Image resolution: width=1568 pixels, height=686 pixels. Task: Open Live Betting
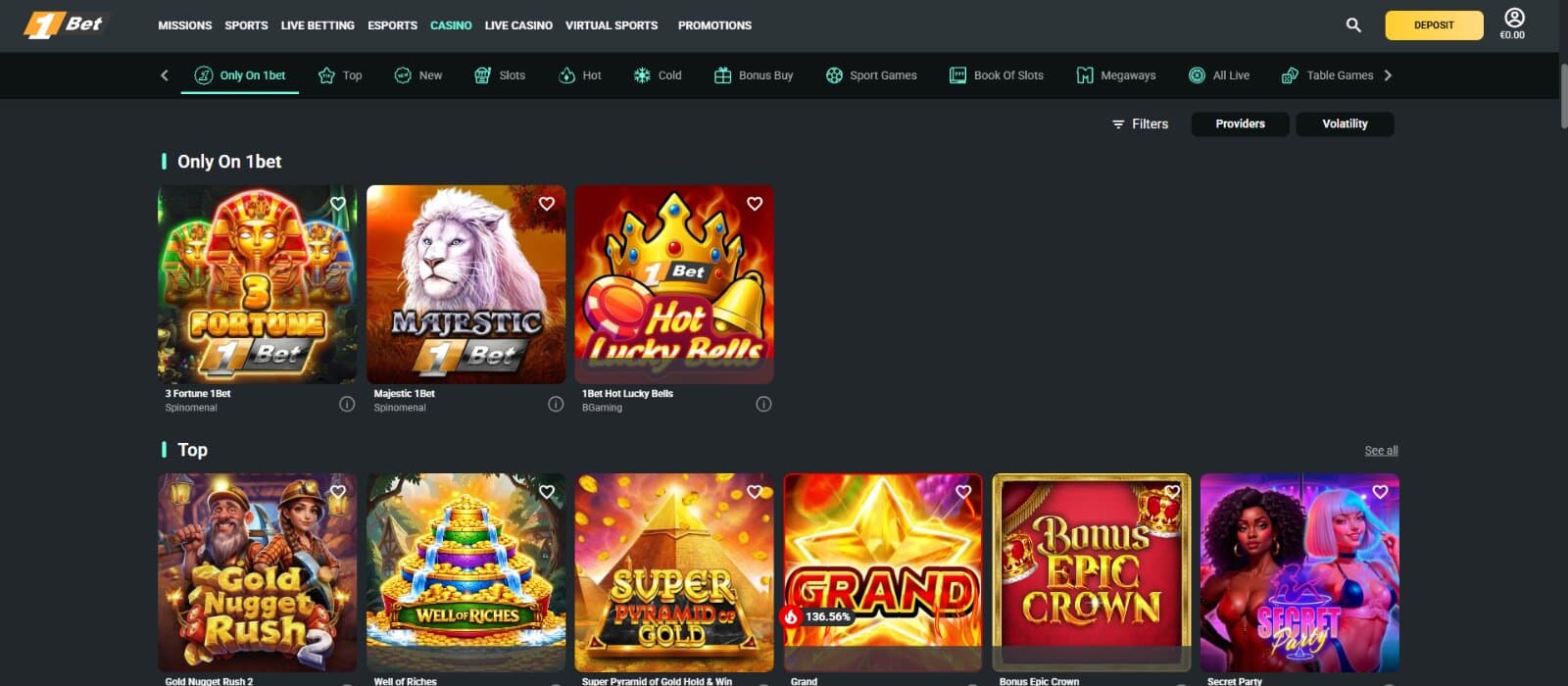[x=318, y=25]
